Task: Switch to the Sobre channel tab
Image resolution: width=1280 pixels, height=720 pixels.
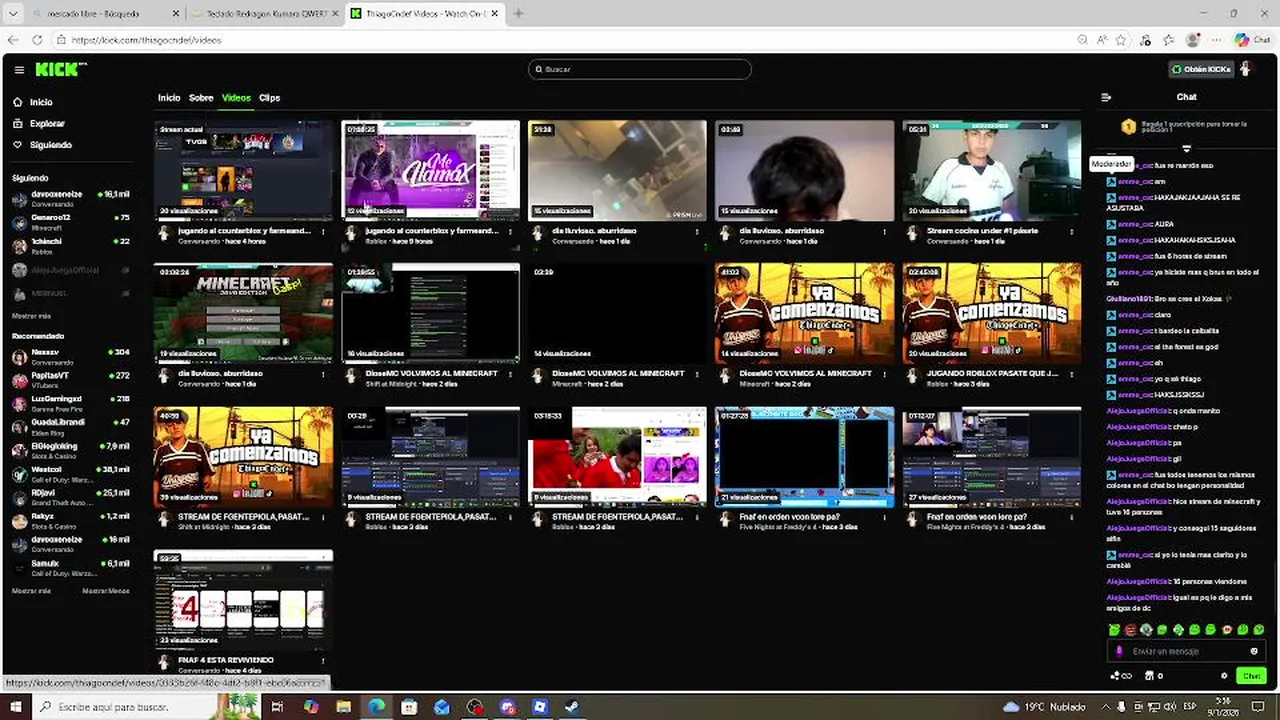Action: (201, 98)
